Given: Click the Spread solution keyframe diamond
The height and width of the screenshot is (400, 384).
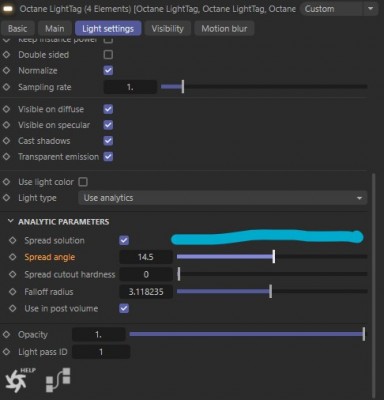Looking at the screenshot, I should coord(13,240).
